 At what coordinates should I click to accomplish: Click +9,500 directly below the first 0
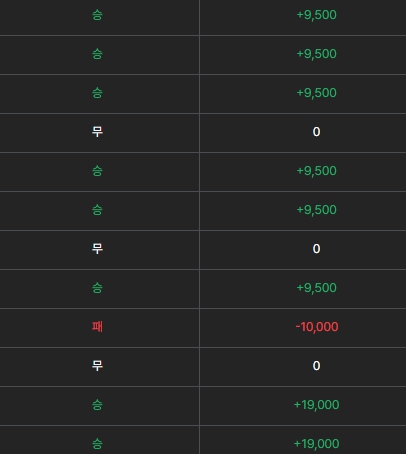coord(317,171)
